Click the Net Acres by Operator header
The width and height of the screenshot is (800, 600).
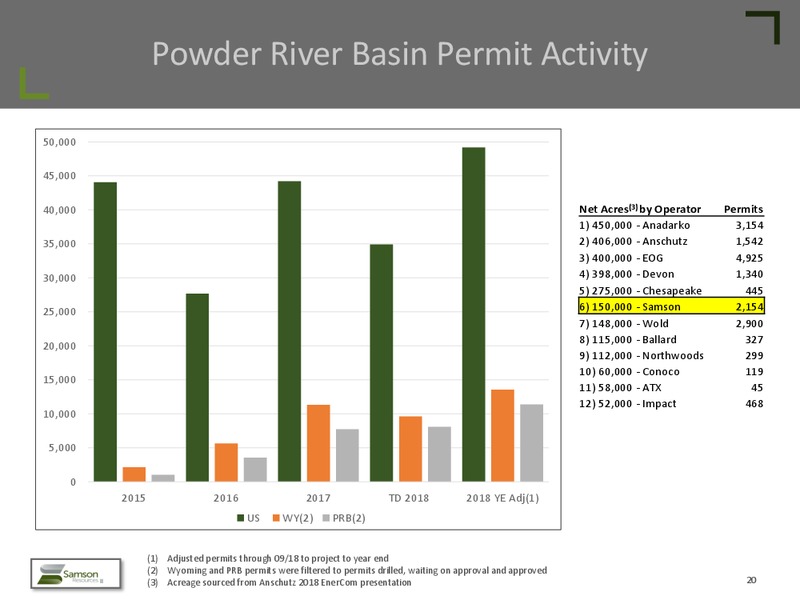tap(640, 209)
